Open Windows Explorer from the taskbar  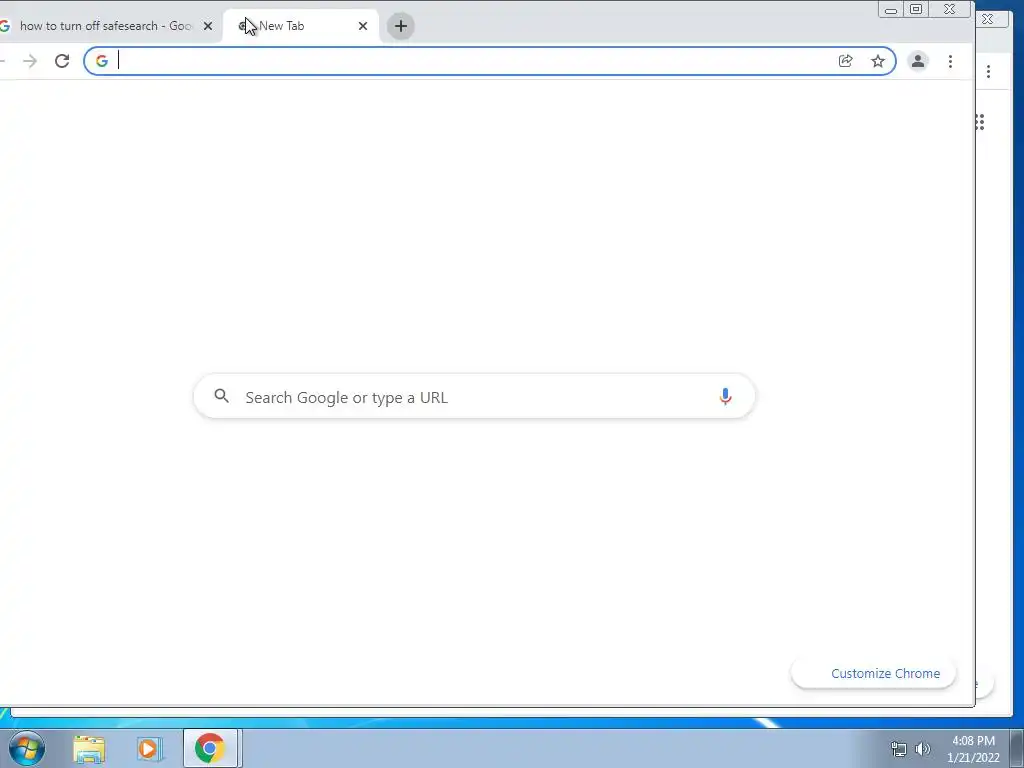(89, 749)
